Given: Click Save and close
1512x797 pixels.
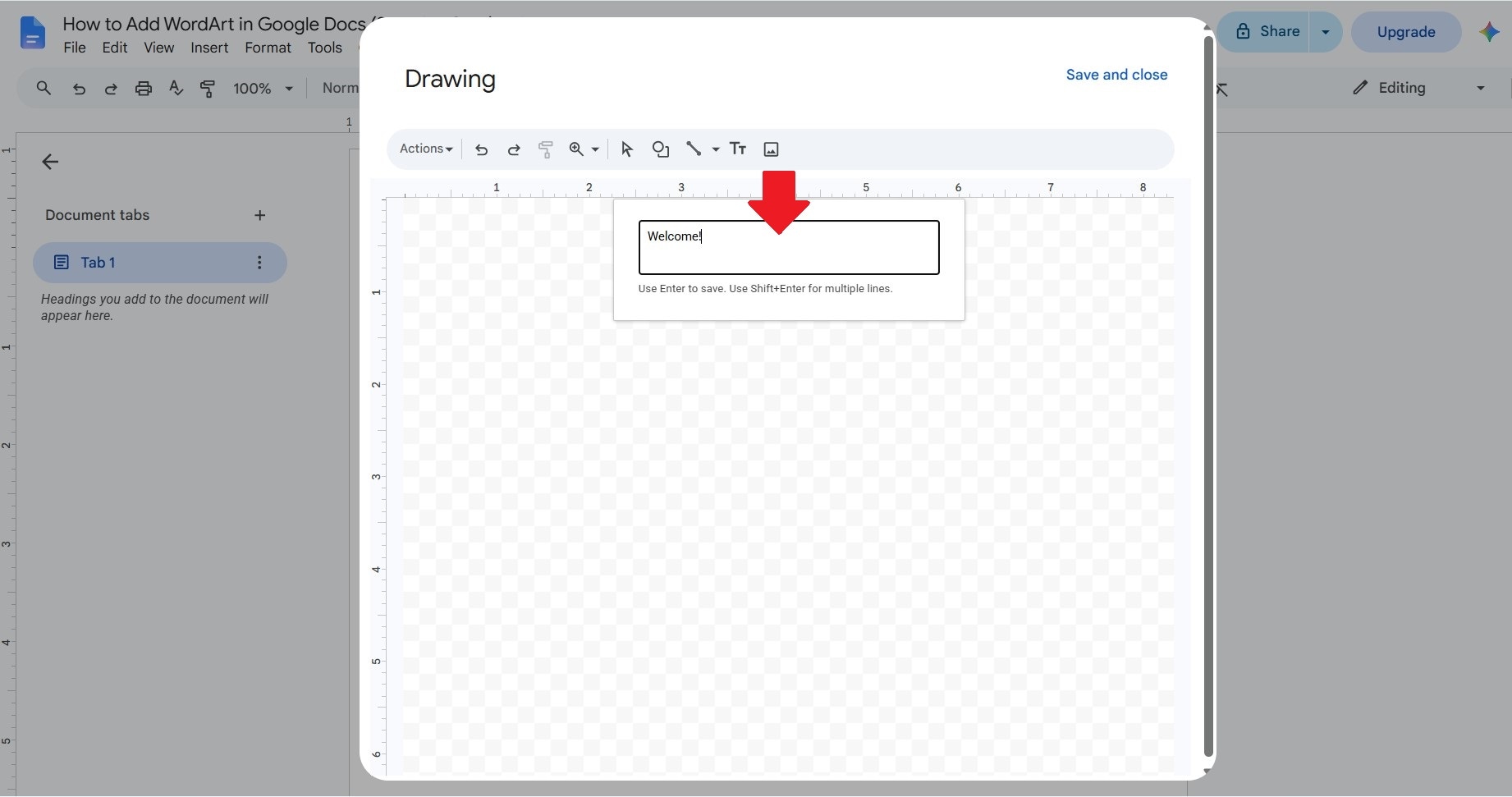Looking at the screenshot, I should coord(1116,75).
